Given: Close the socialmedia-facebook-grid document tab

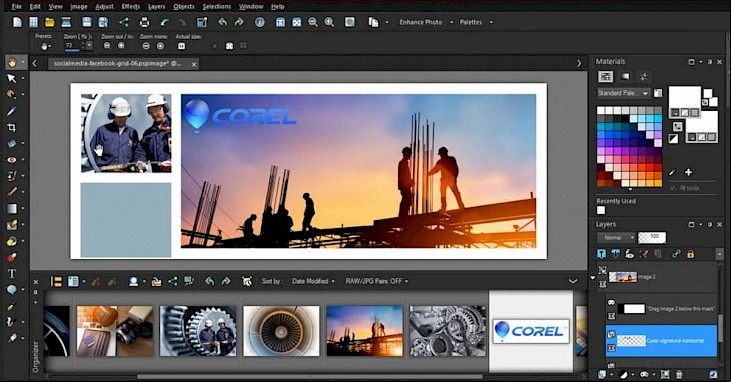Looking at the screenshot, I should 194,64.
